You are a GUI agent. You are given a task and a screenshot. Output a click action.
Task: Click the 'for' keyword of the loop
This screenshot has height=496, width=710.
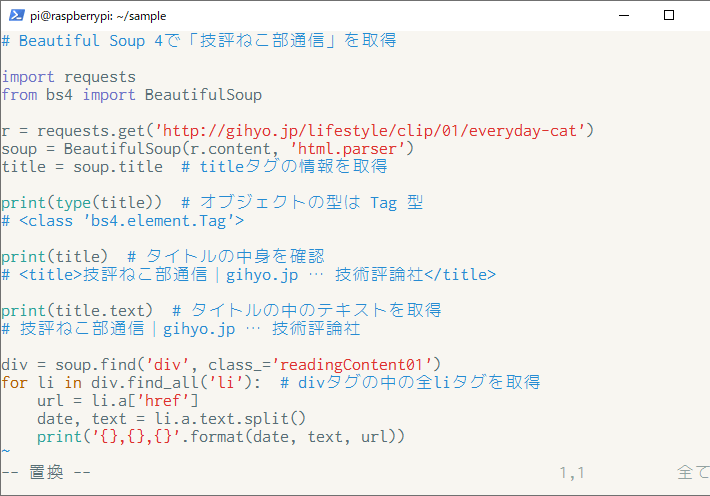pyautogui.click(x=14, y=383)
